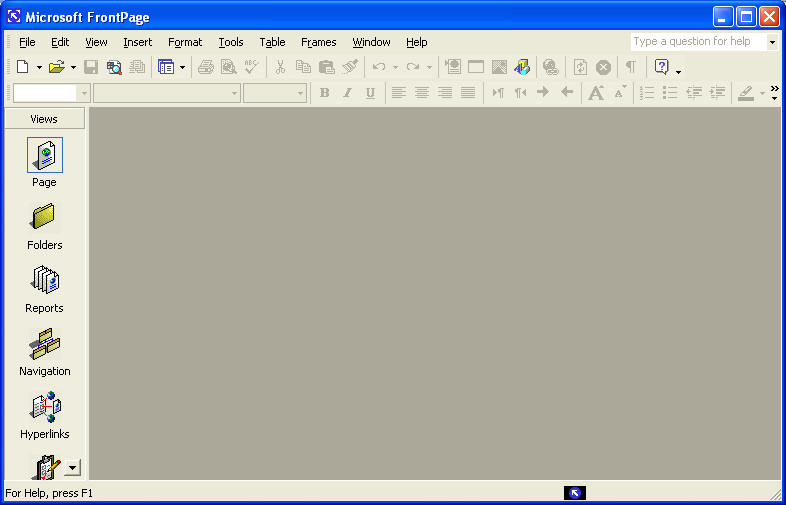The width and height of the screenshot is (786, 505).
Task: Toggle italic formatting
Action: point(347,93)
